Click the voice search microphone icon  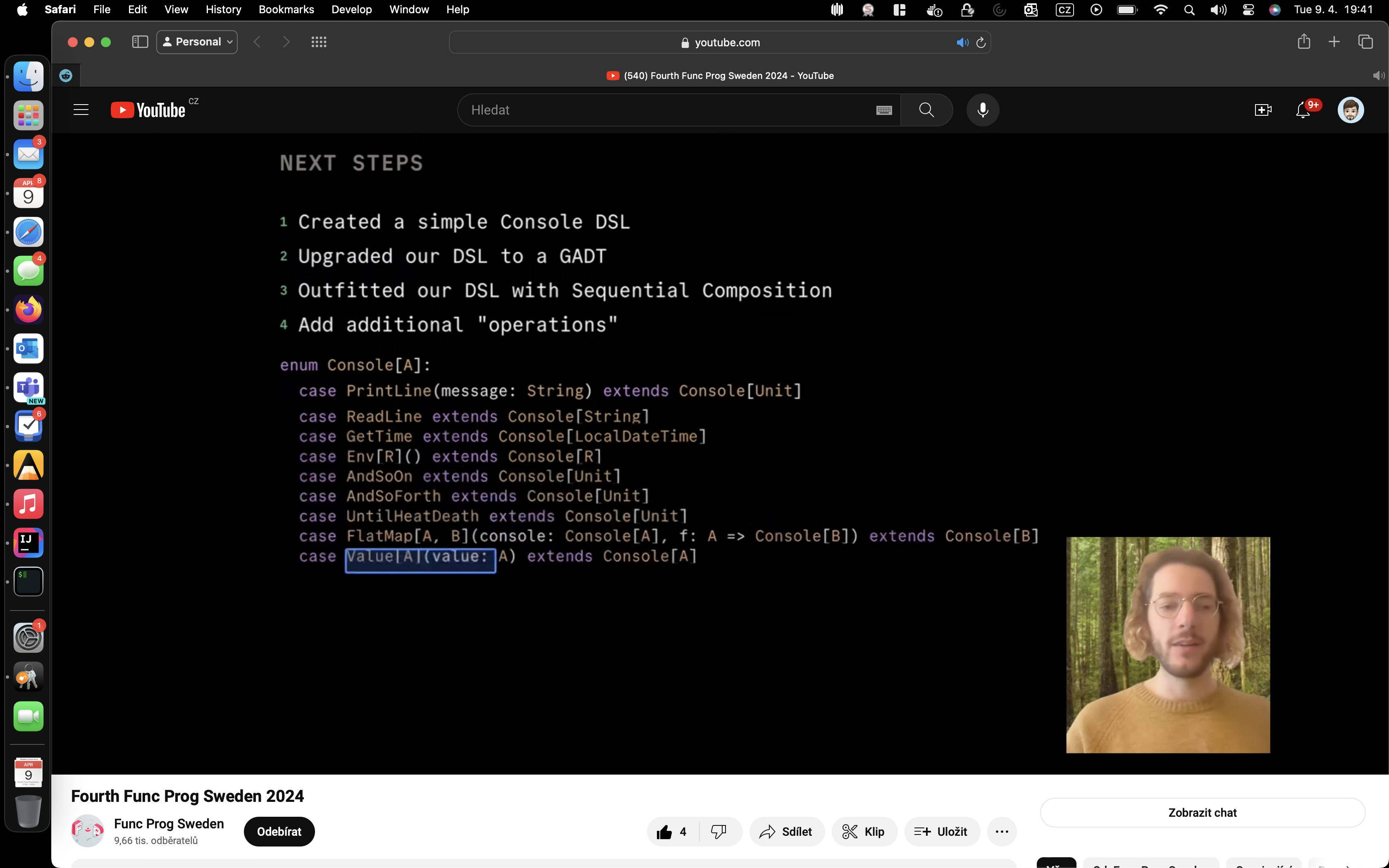tap(983, 110)
